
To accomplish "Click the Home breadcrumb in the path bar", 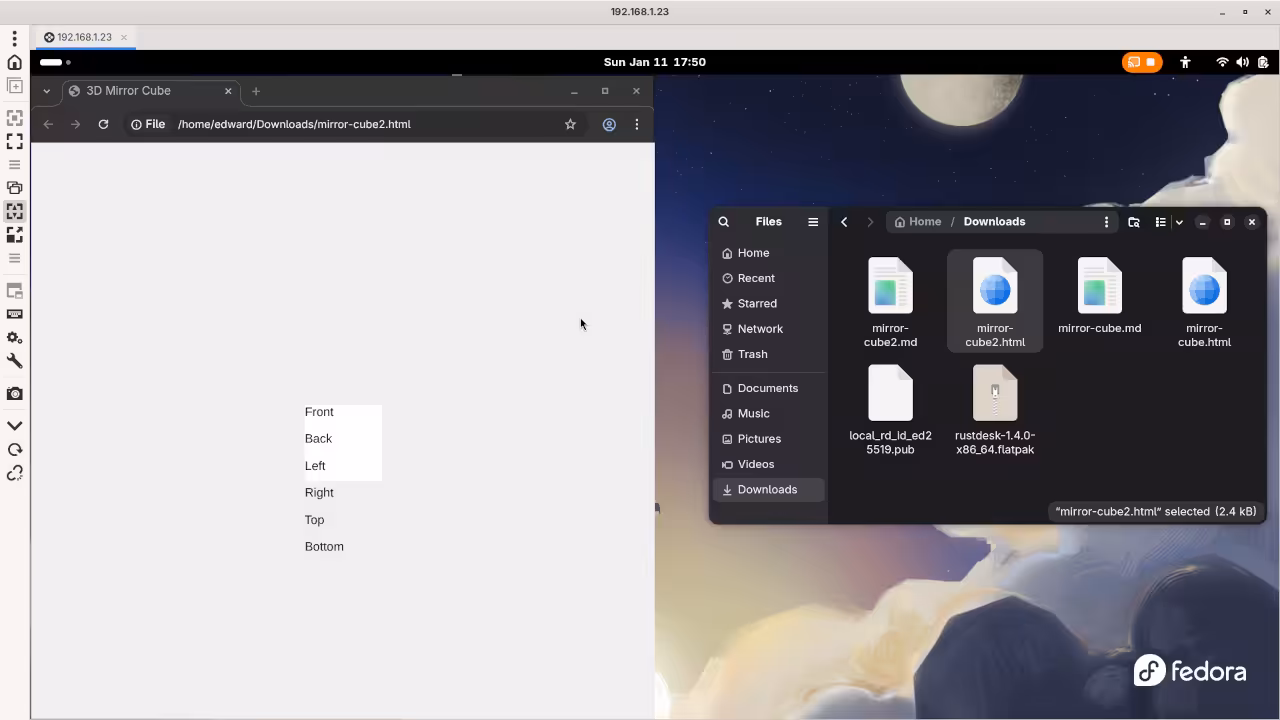I will click(918, 222).
